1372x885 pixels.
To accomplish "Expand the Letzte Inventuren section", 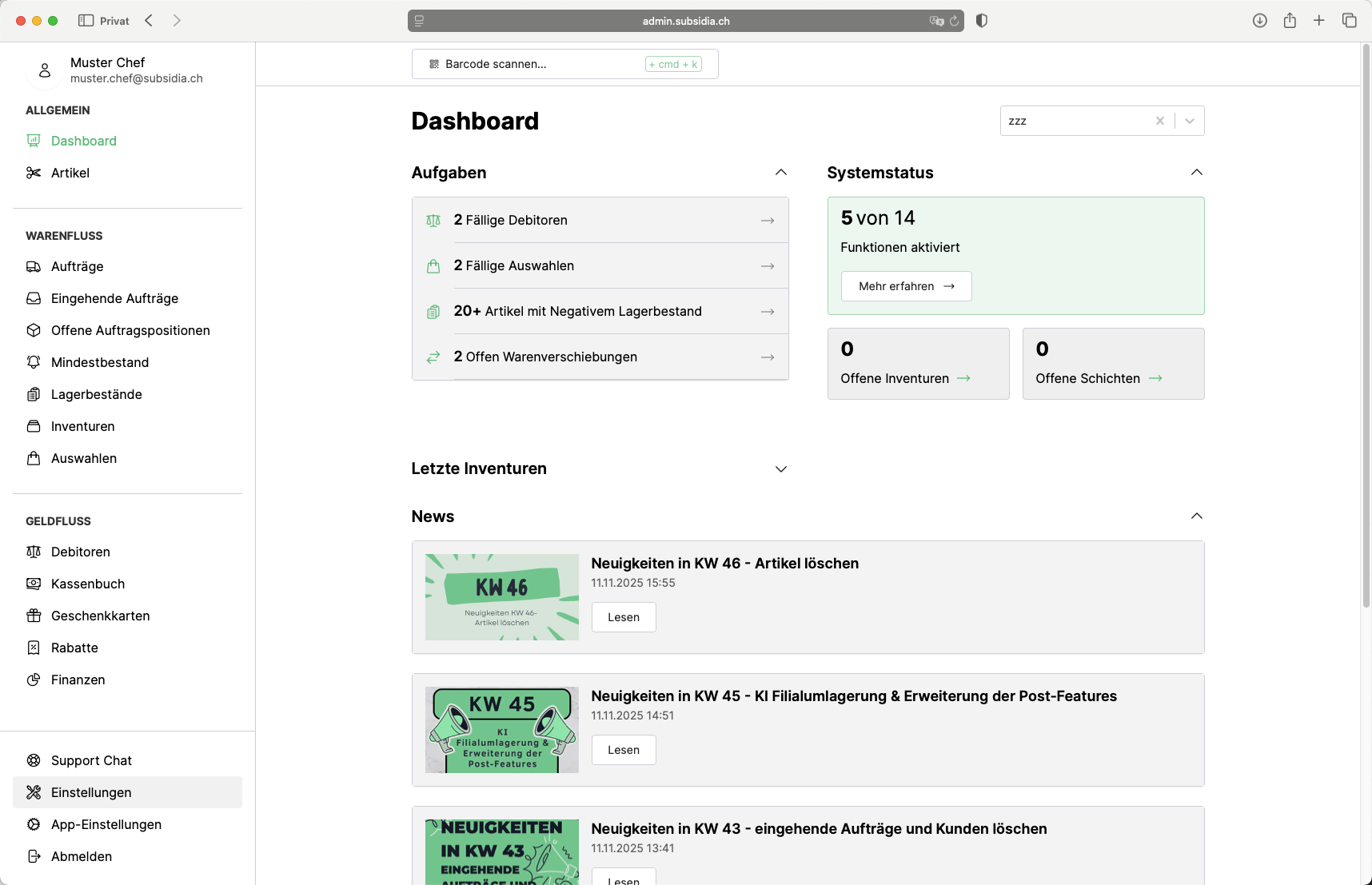I will point(781,469).
